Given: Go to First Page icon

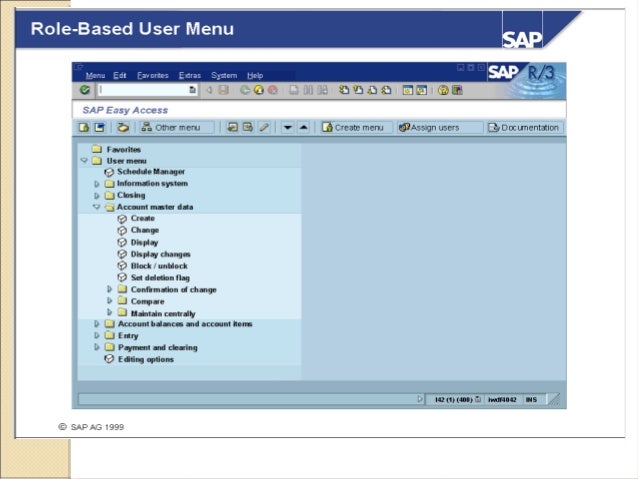Looking at the screenshot, I should 344,90.
